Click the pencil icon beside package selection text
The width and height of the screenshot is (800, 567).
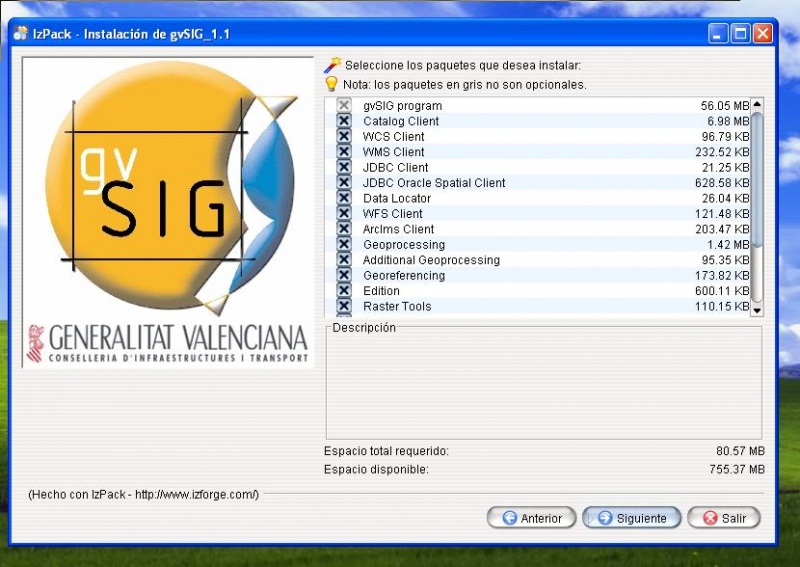[x=332, y=65]
